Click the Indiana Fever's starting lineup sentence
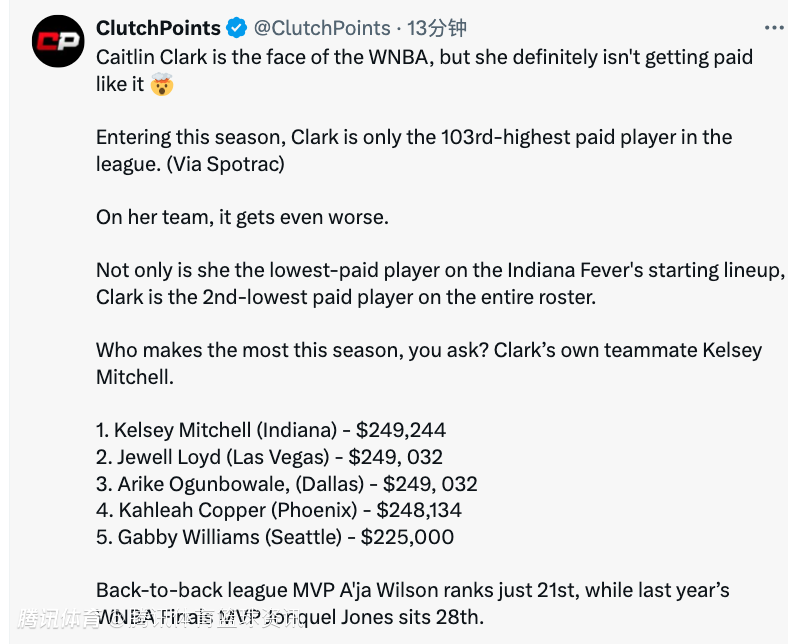 [441, 284]
